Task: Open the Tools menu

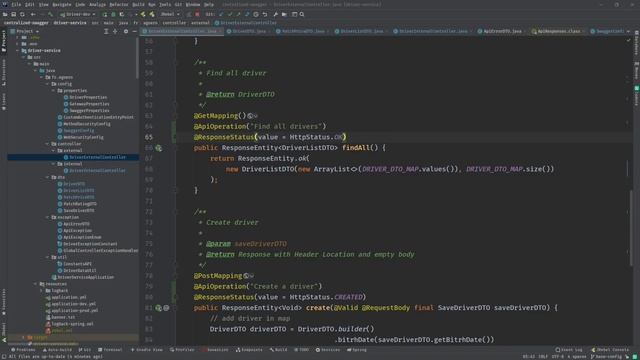Action: [x=165, y=4]
